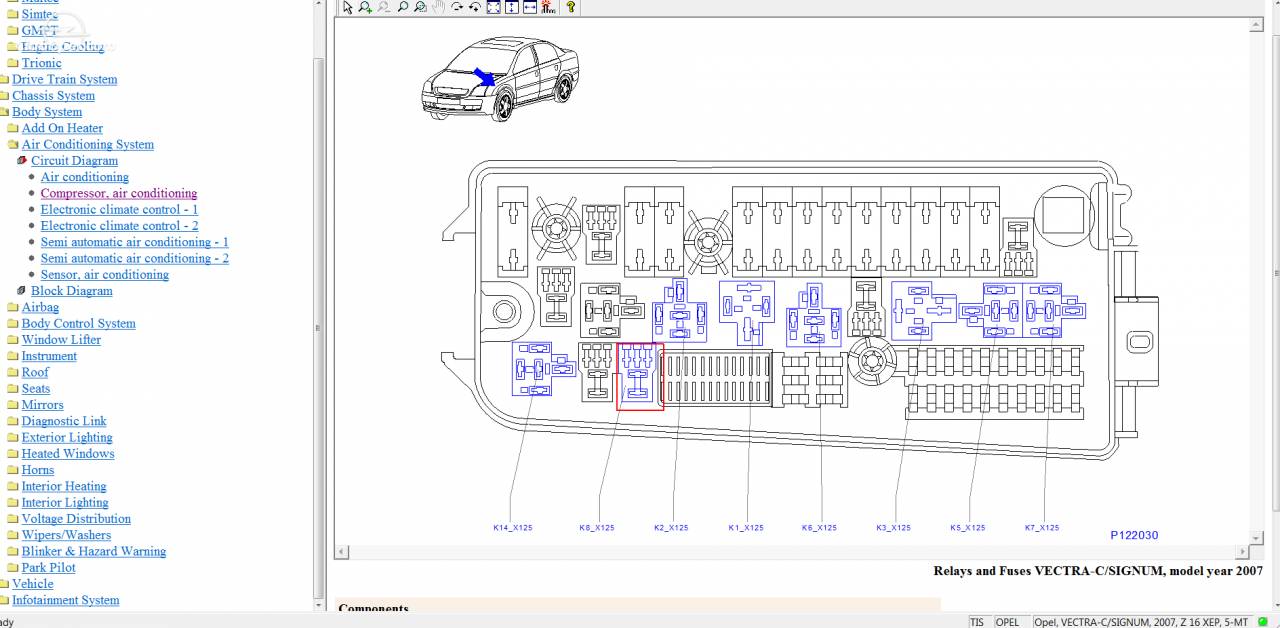
Task: Click the folder icon beside Body Control System
Action: pos(13,324)
